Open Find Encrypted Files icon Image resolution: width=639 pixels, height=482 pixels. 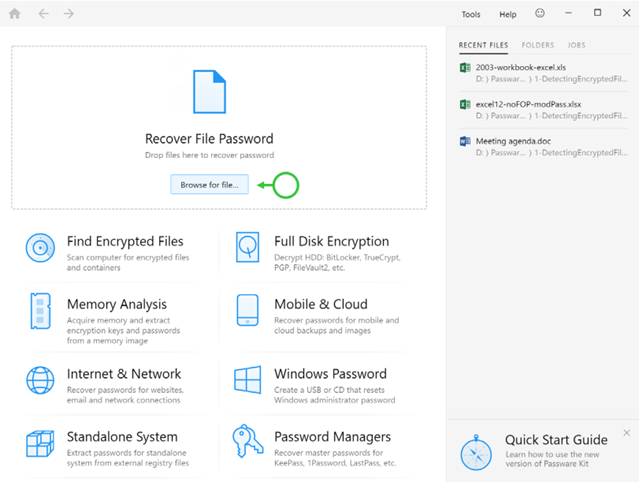pyautogui.click(x=40, y=247)
